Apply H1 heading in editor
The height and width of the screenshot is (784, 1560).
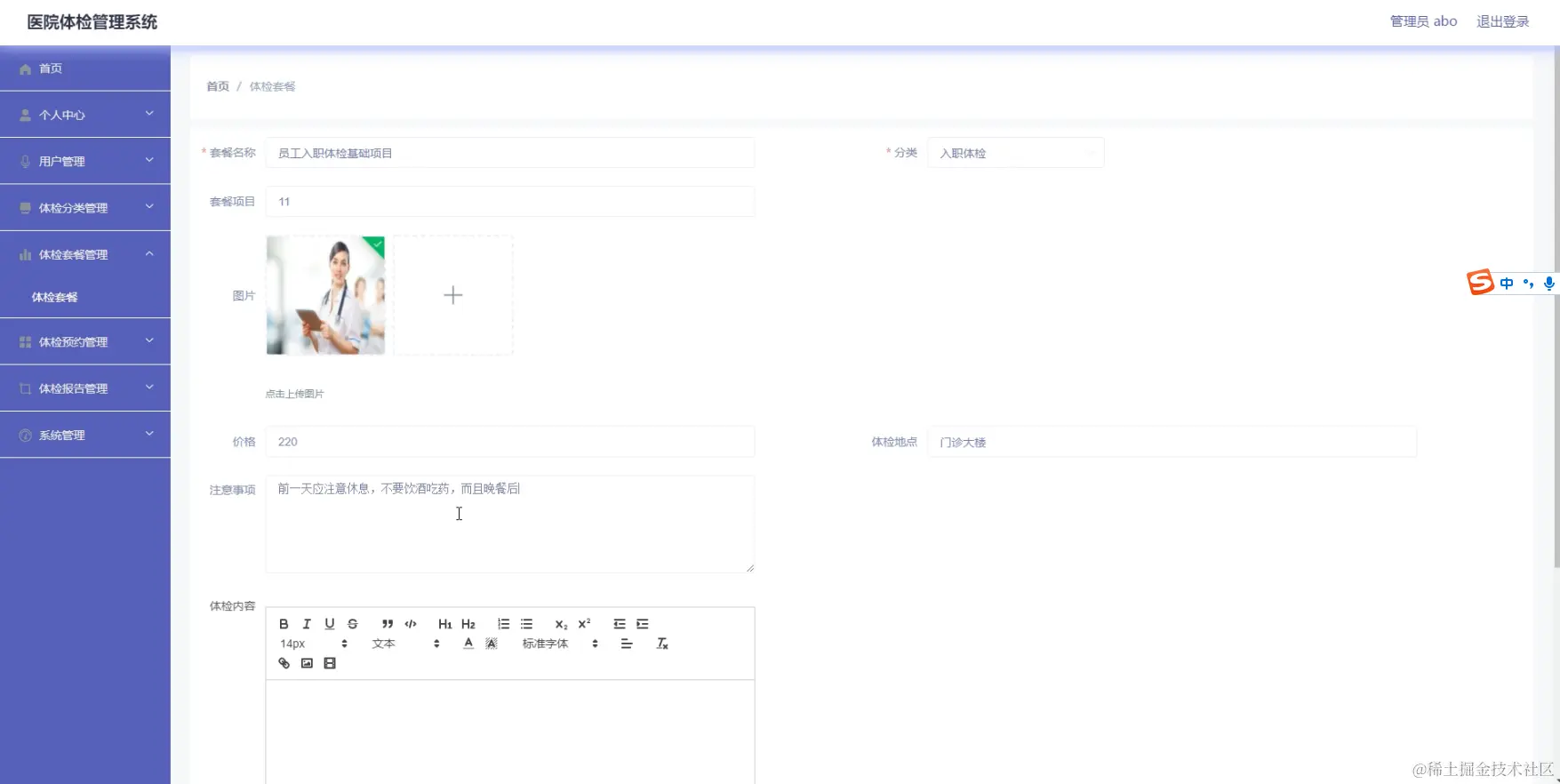445,624
